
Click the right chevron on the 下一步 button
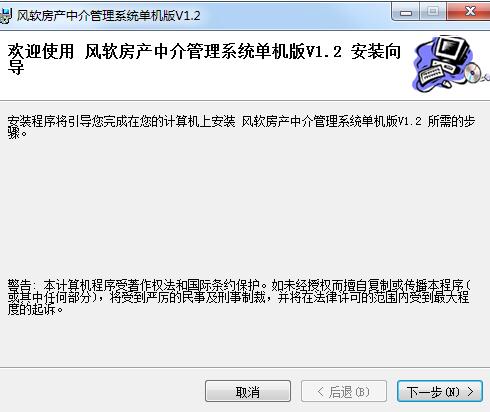click(x=470, y=392)
